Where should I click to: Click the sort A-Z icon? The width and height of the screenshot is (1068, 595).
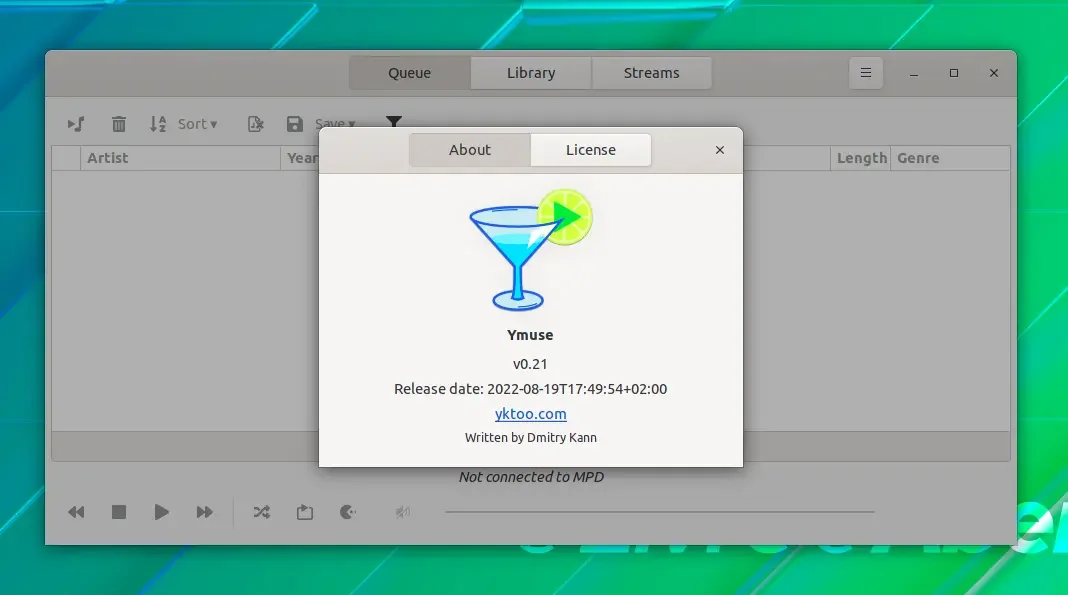pyautogui.click(x=158, y=124)
